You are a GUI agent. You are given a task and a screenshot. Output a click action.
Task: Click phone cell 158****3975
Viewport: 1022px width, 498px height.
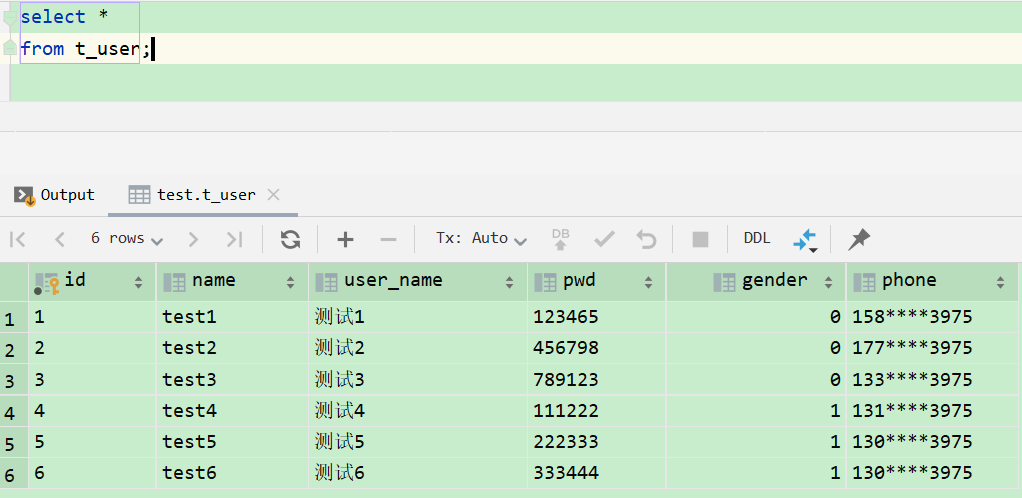(x=932, y=317)
